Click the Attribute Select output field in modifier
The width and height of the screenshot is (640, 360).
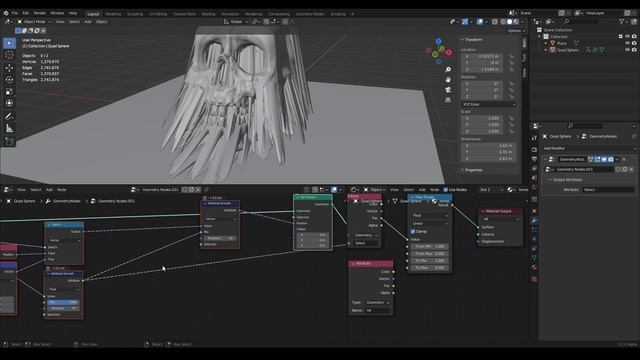608,190
